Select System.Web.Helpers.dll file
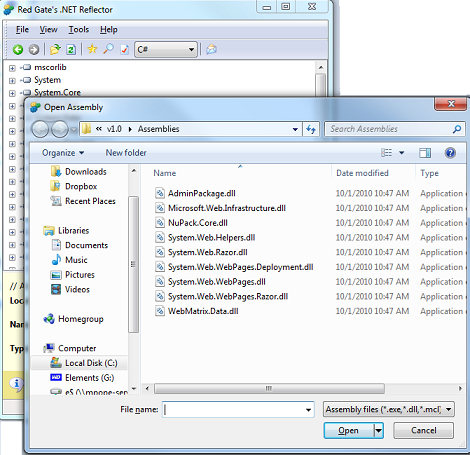 [205, 237]
